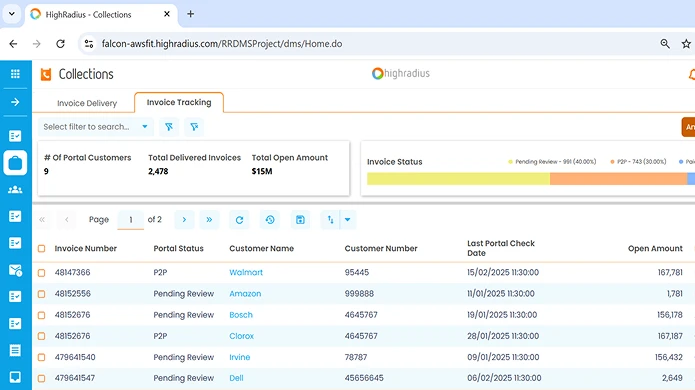Switch to the Invoice Delivery tab
This screenshot has height=390, width=695.
coord(87,103)
